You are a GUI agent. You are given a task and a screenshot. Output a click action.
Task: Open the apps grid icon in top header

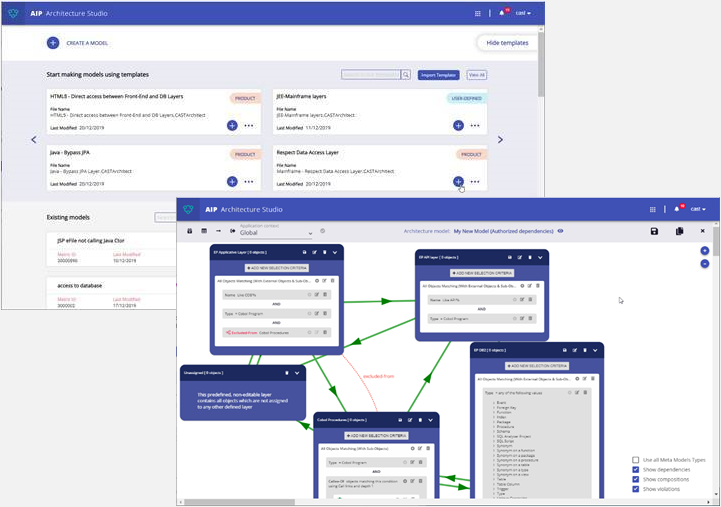[652, 209]
